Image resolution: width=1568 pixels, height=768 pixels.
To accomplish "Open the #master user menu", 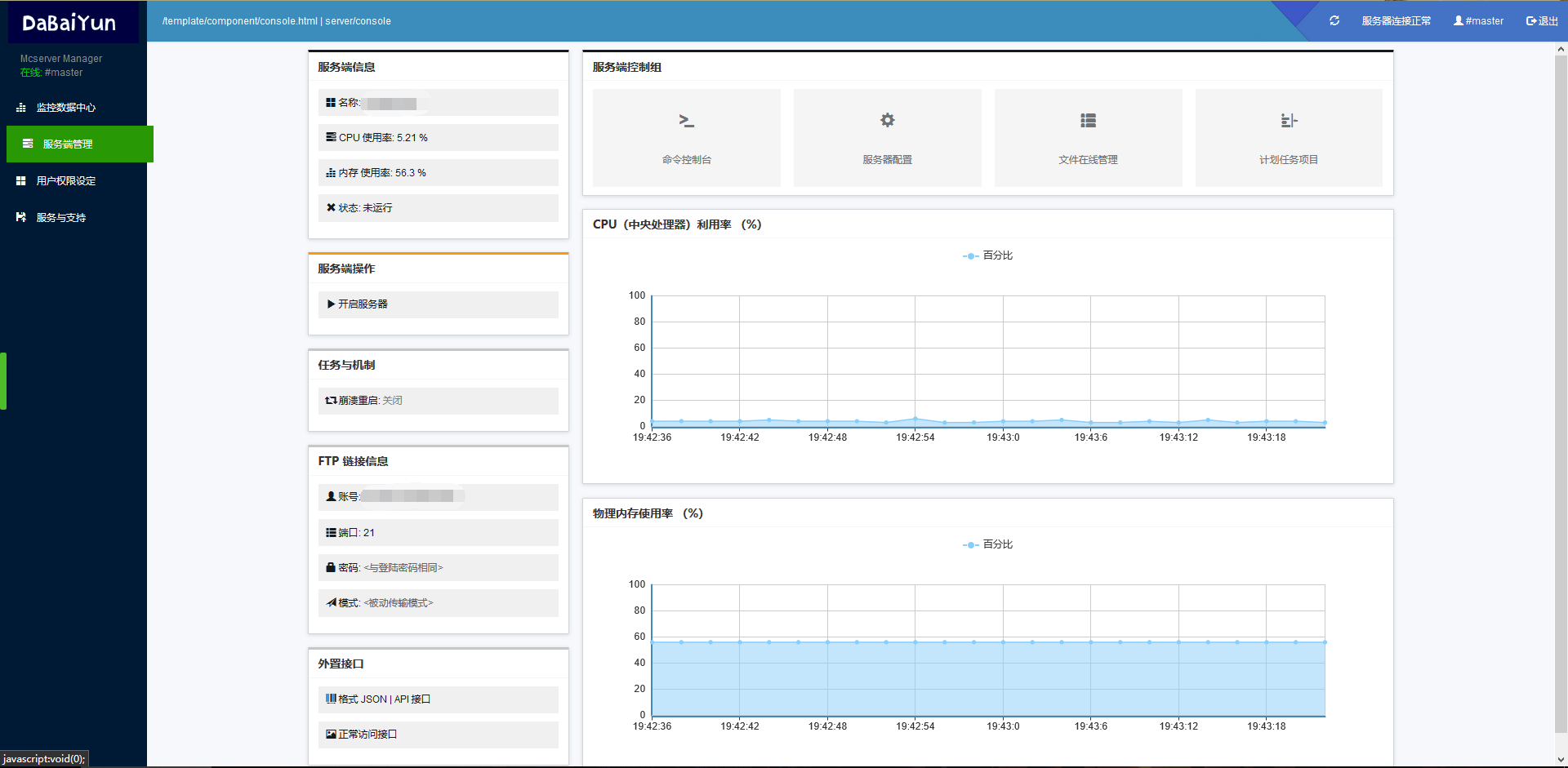I will [1478, 21].
